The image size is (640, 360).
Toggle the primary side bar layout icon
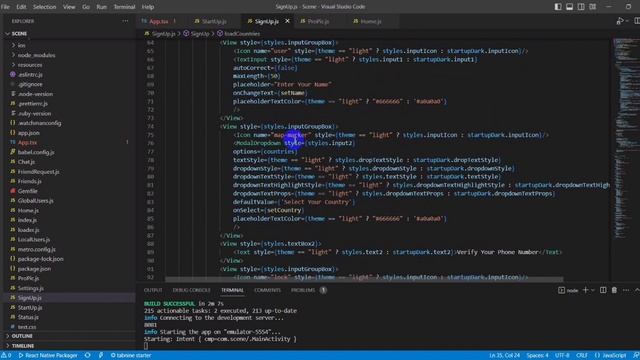(558, 7)
